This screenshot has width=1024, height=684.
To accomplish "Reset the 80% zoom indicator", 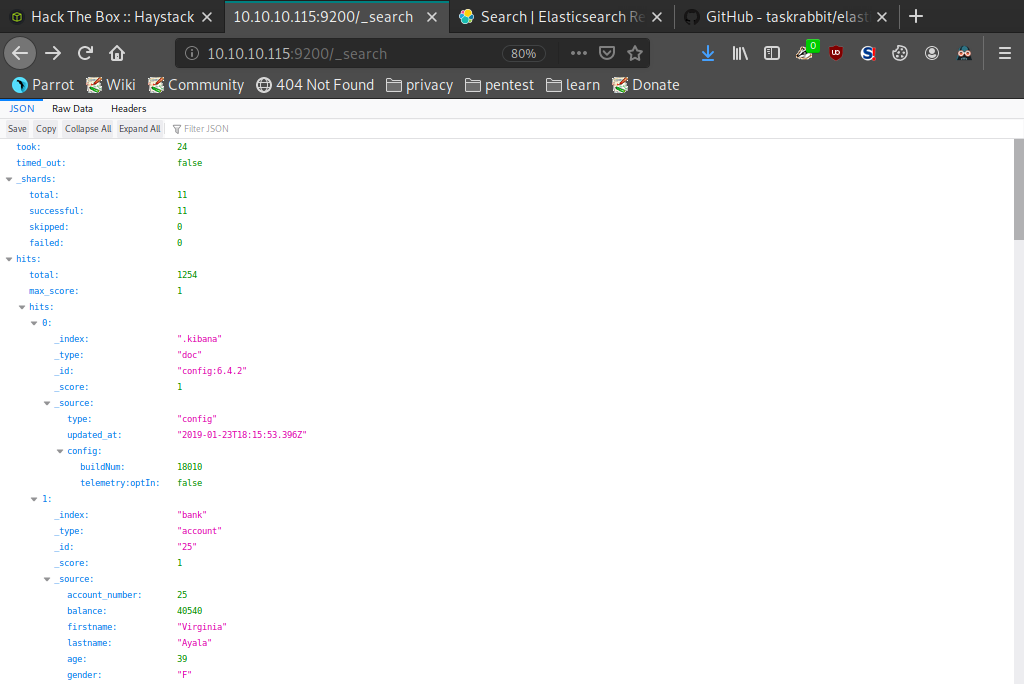I will click(523, 54).
